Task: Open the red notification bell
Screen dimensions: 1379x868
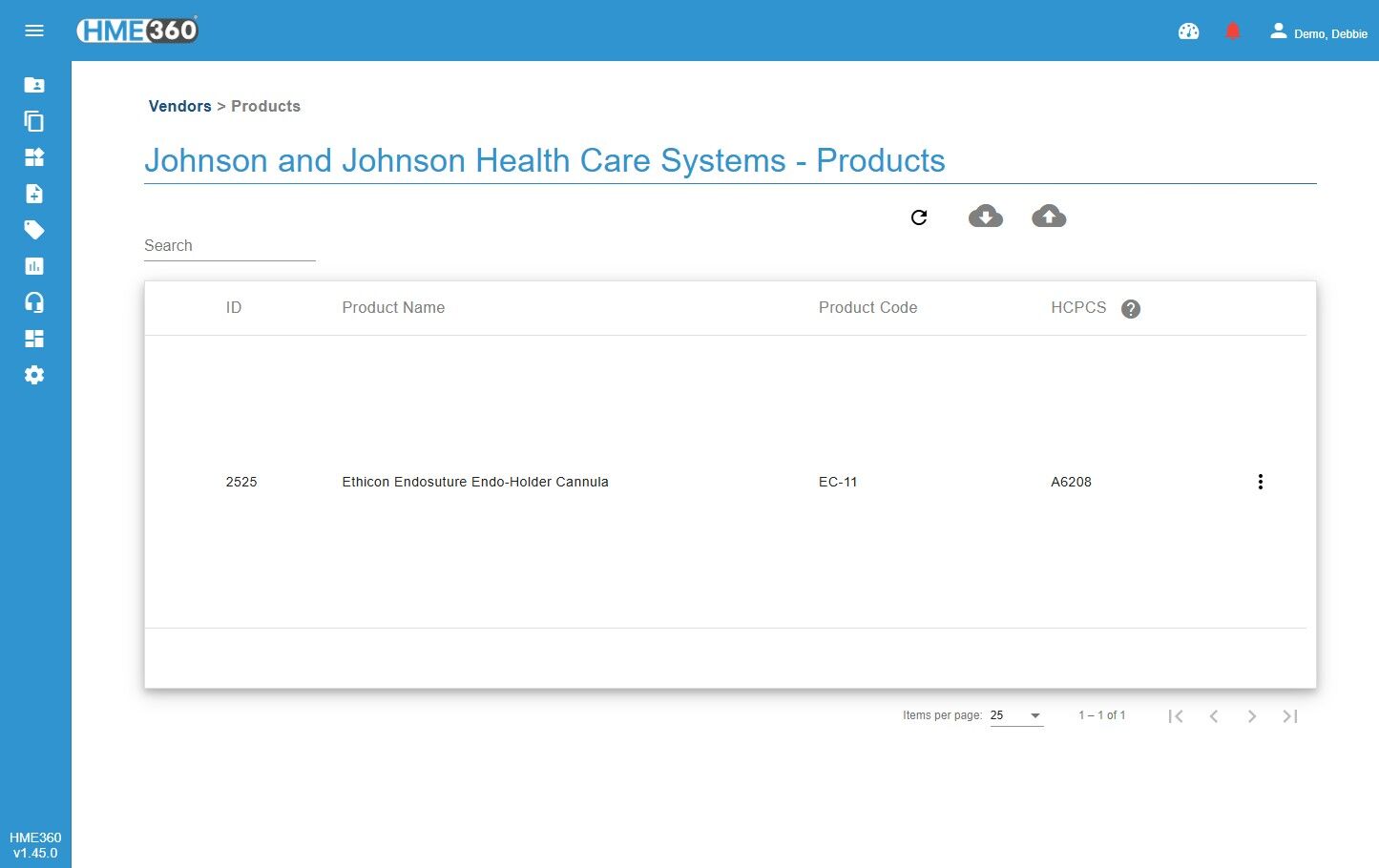Action: pos(1233,31)
